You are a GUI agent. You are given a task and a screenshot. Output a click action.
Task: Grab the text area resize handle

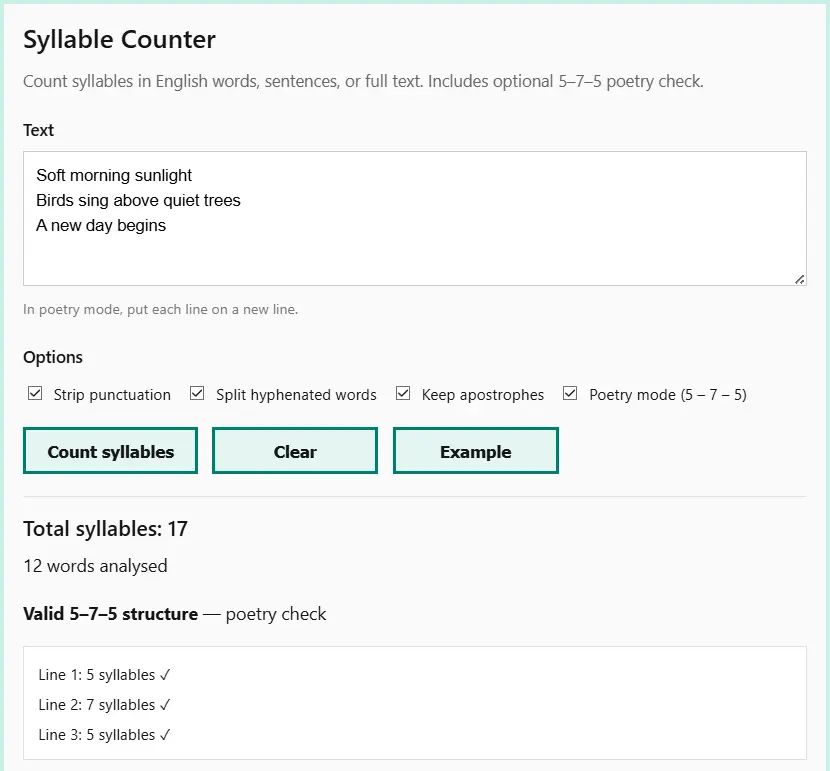(799, 279)
